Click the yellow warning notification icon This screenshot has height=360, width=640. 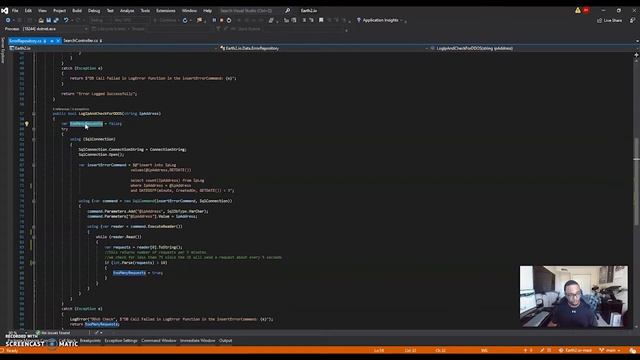click(x=578, y=11)
